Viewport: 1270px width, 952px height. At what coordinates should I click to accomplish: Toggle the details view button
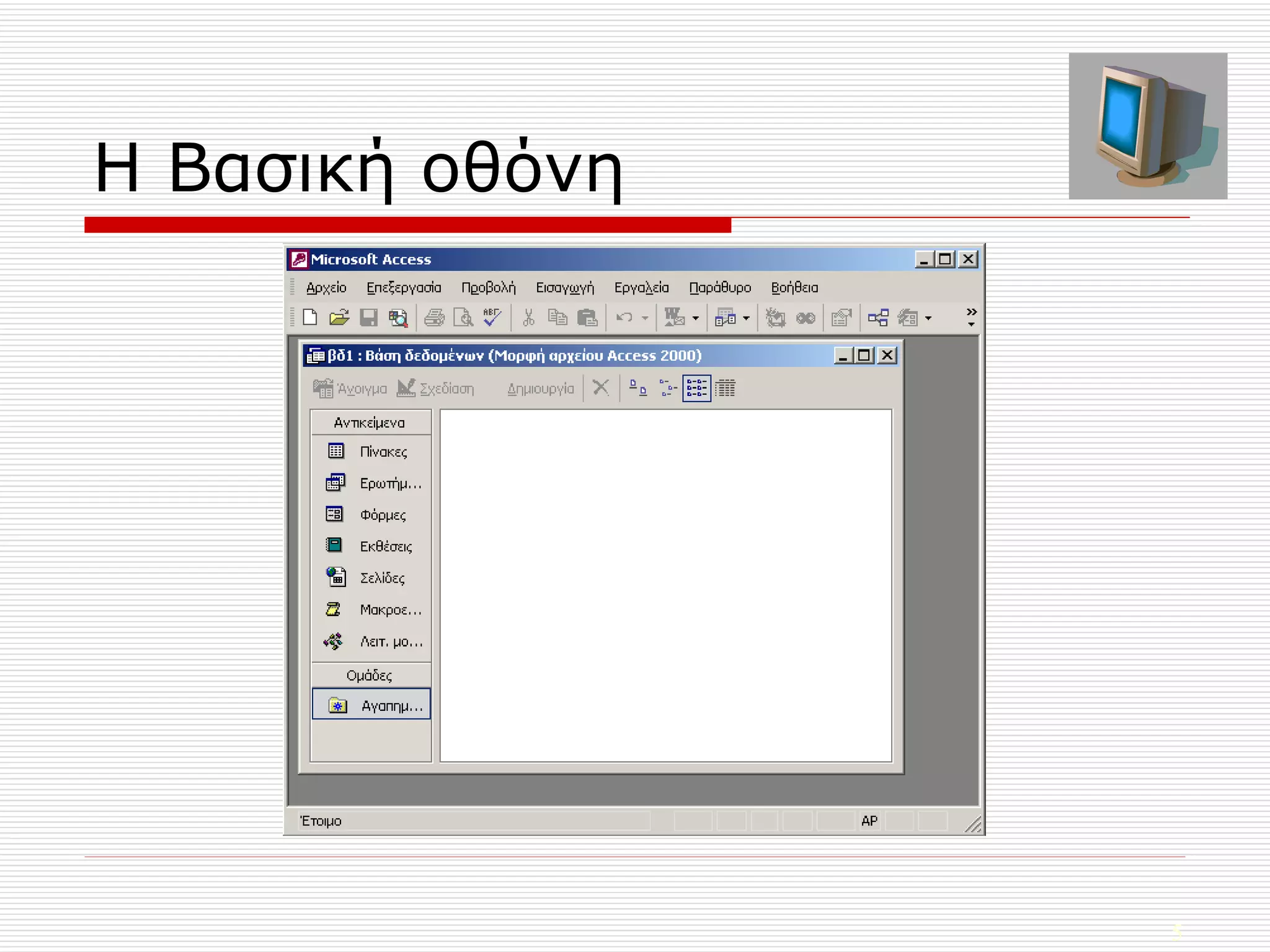pyautogui.click(x=725, y=389)
